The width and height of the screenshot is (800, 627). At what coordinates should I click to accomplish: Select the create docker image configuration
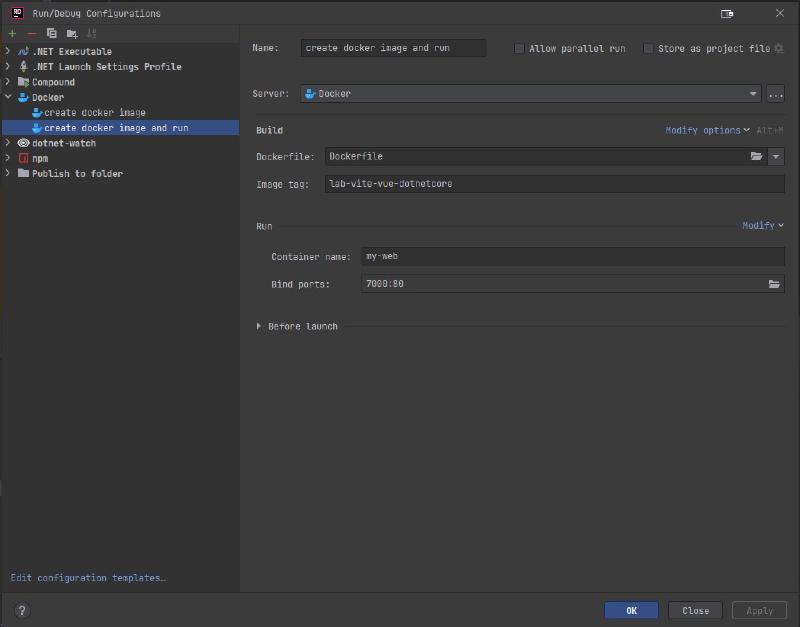click(x=95, y=113)
